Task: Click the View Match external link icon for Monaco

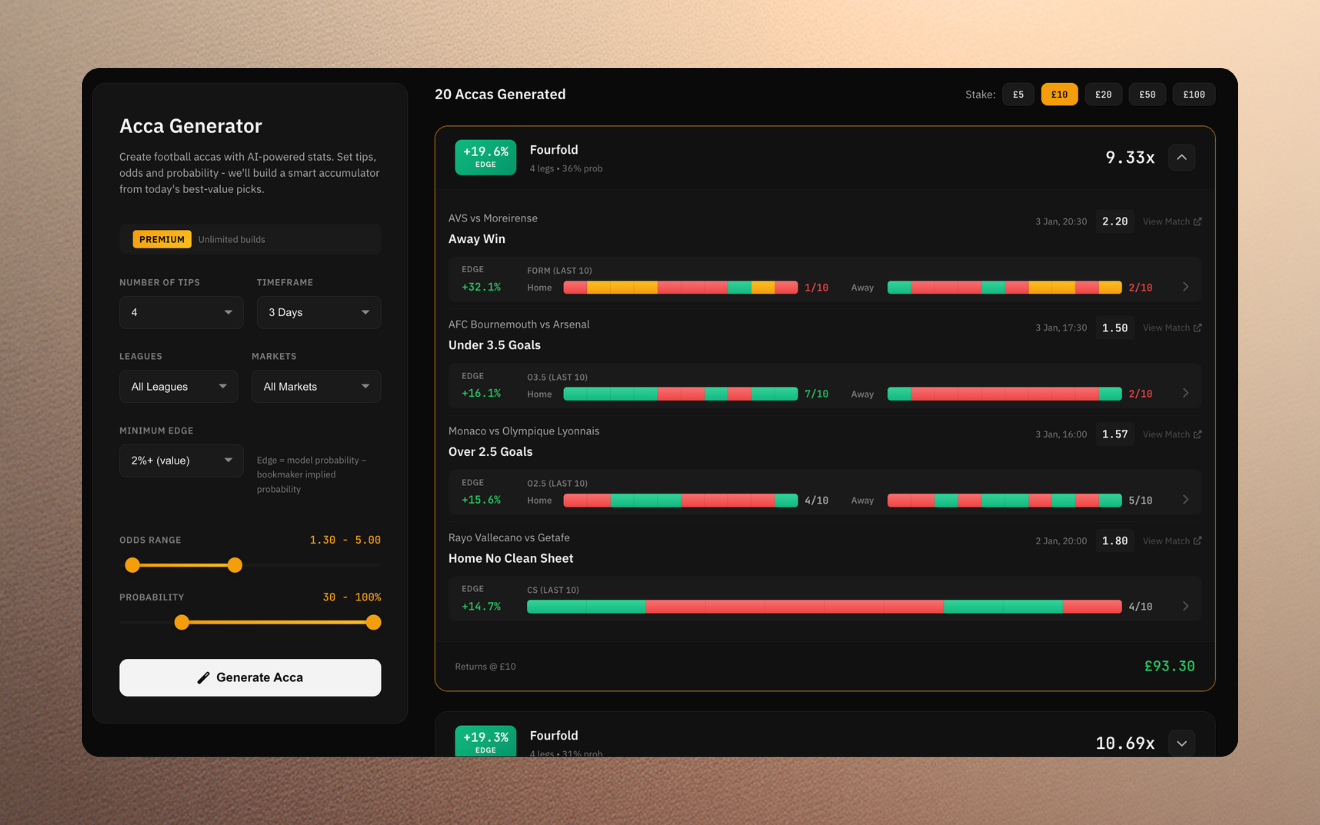Action: point(1196,434)
